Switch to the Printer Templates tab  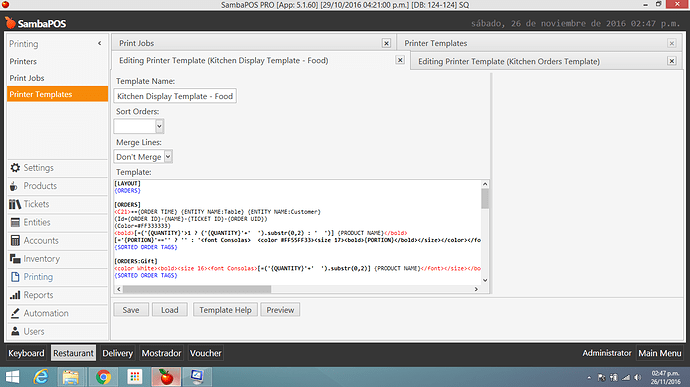click(436, 43)
